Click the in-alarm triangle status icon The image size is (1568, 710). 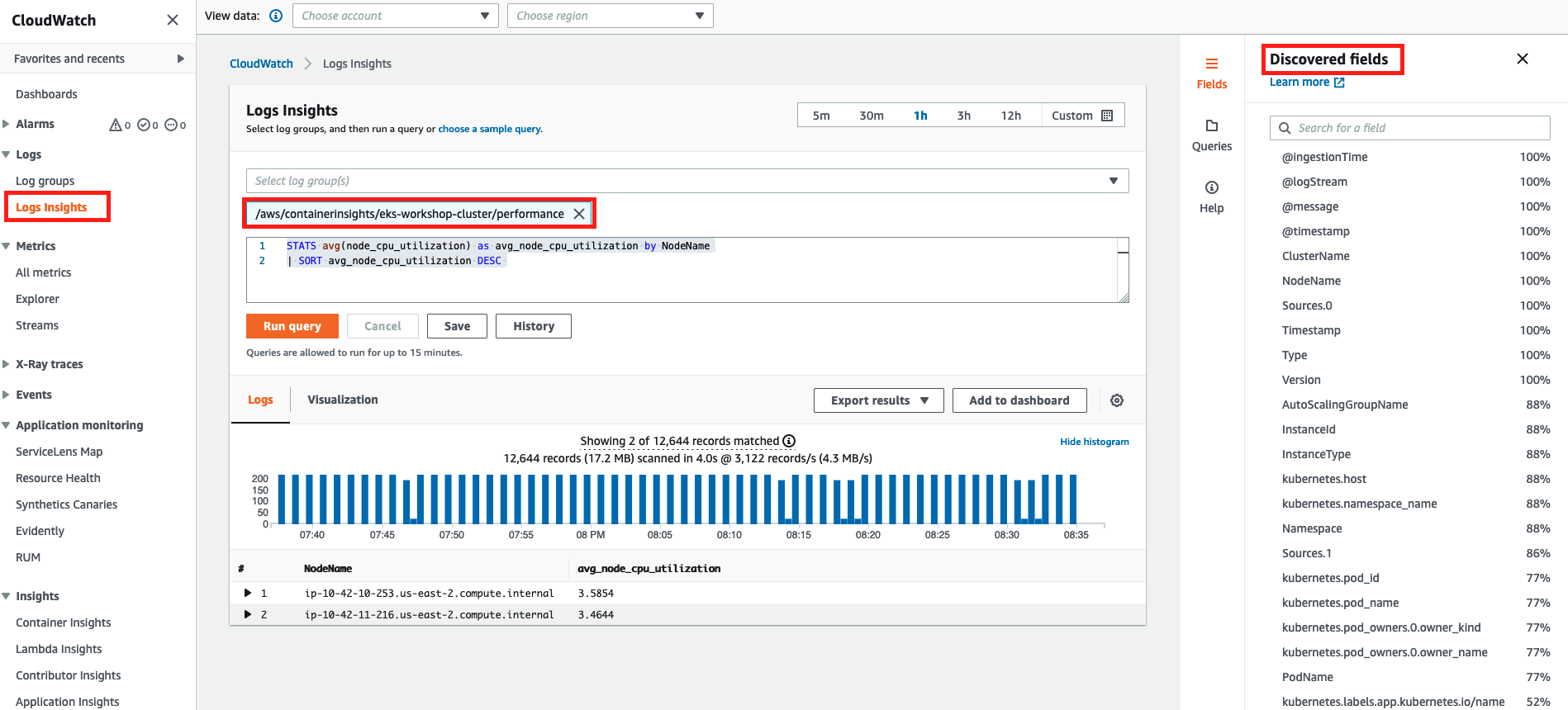pos(116,125)
